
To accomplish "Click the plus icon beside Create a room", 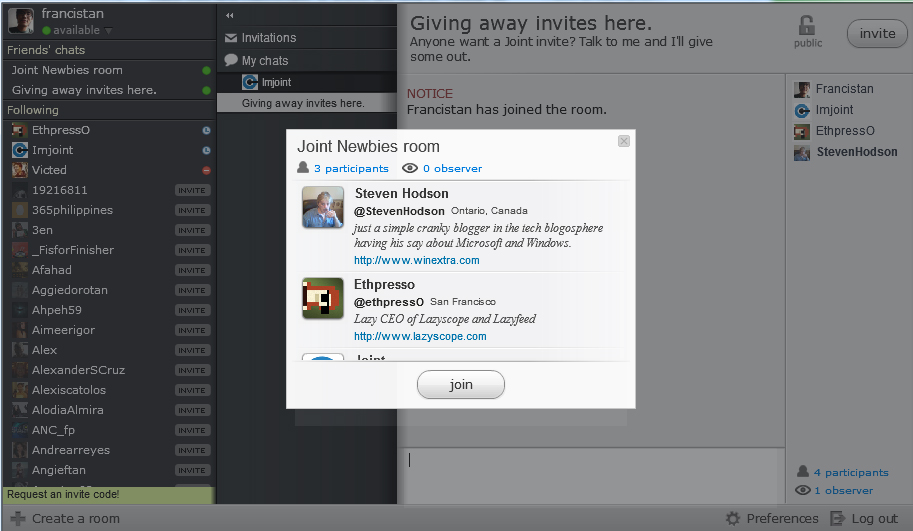I will point(18,518).
